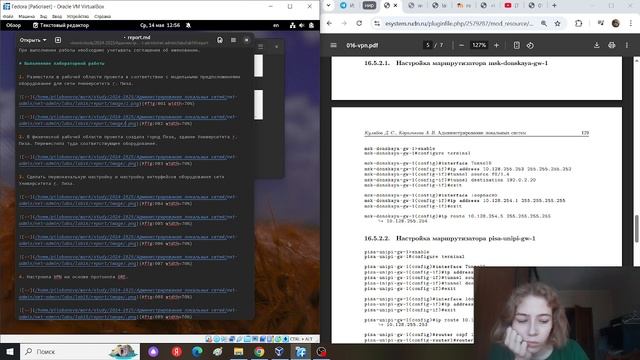Open Chrome extensions puzzle icon

point(578,24)
